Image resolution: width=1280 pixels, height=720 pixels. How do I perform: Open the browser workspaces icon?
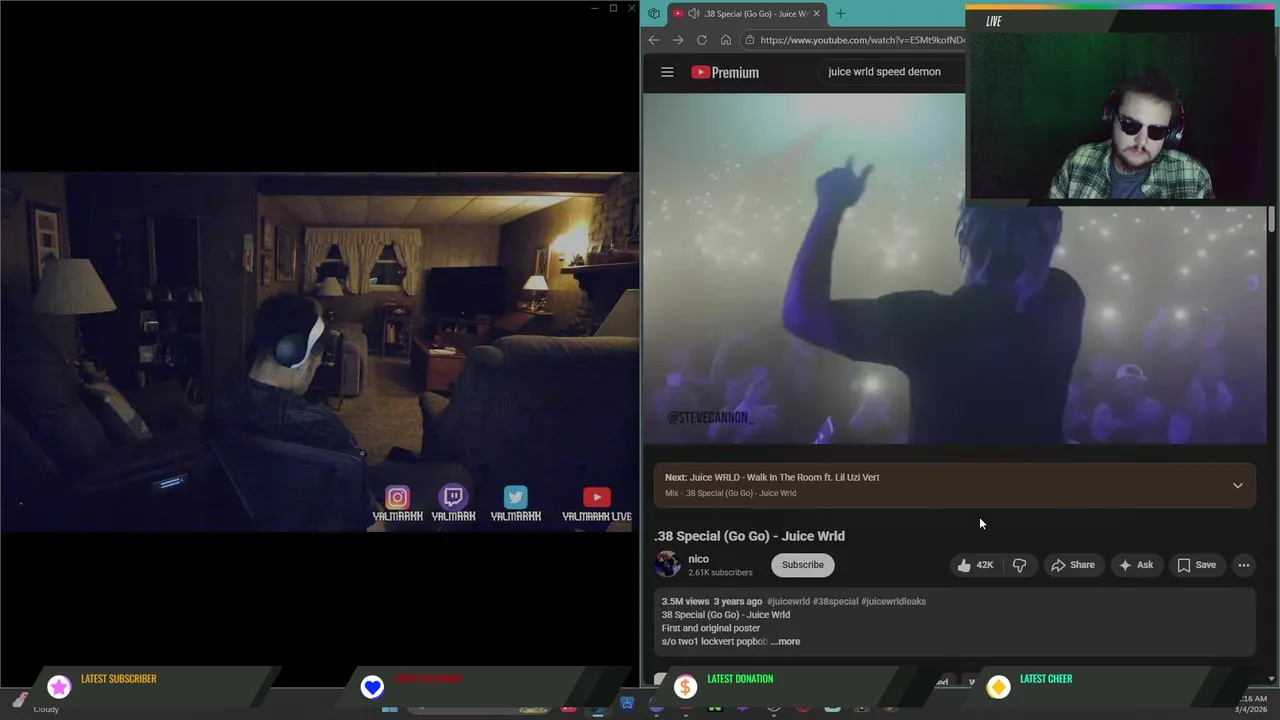pos(654,14)
